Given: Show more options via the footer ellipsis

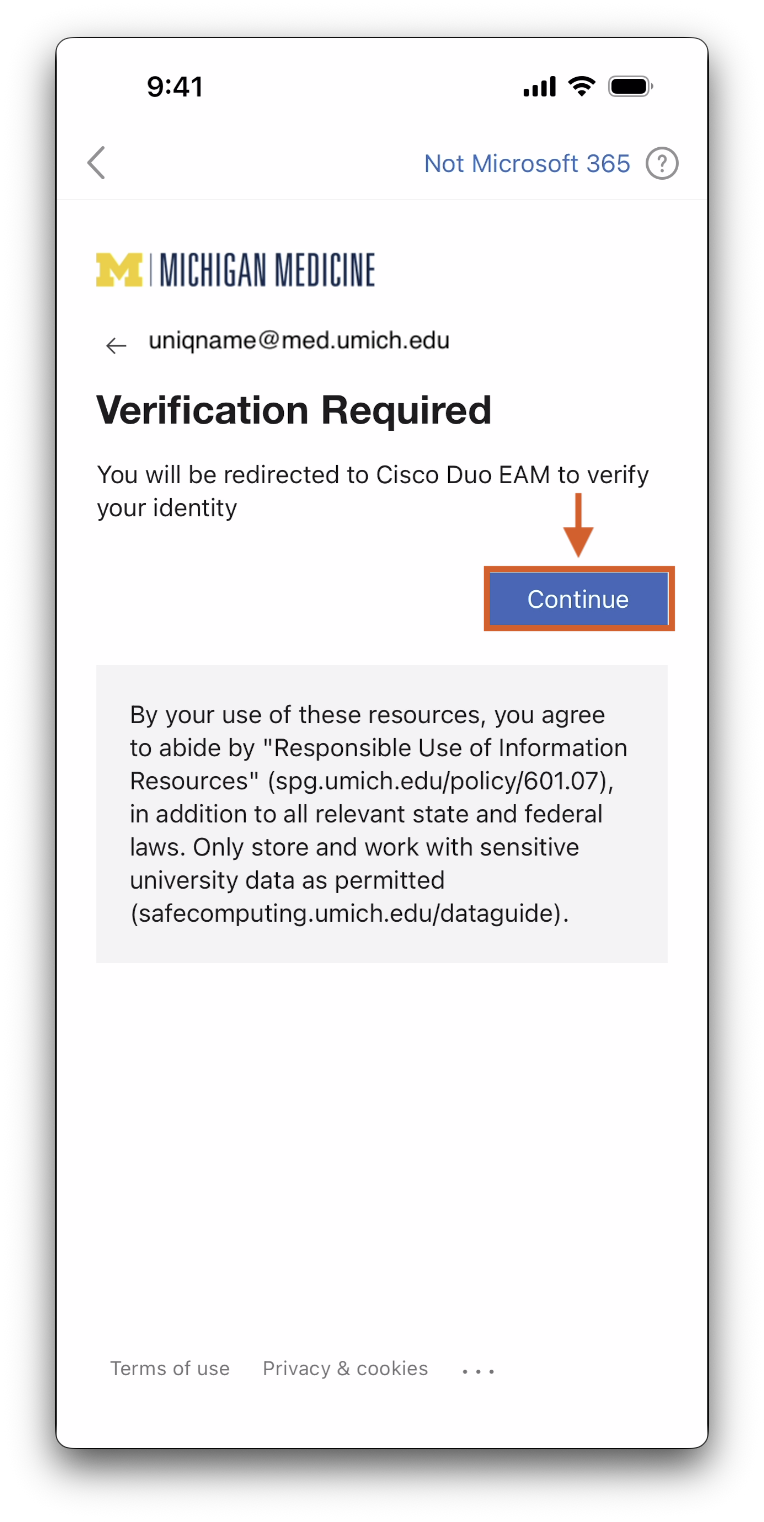Looking at the screenshot, I should [x=478, y=1371].
